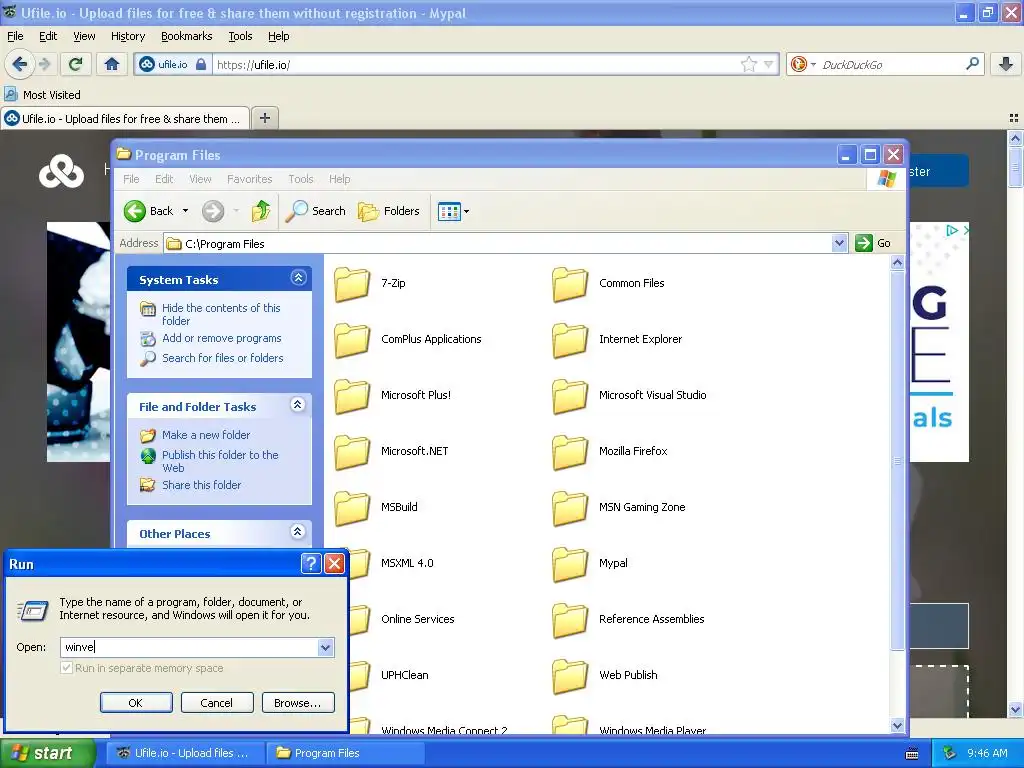Collapse the File and Folder Tasks panel

pos(298,405)
